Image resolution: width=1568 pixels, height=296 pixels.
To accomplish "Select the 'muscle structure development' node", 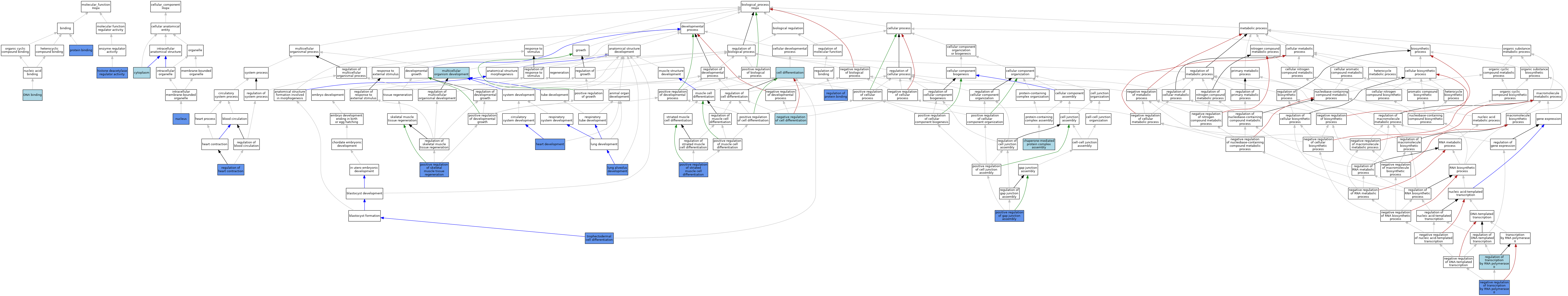I will (671, 72).
